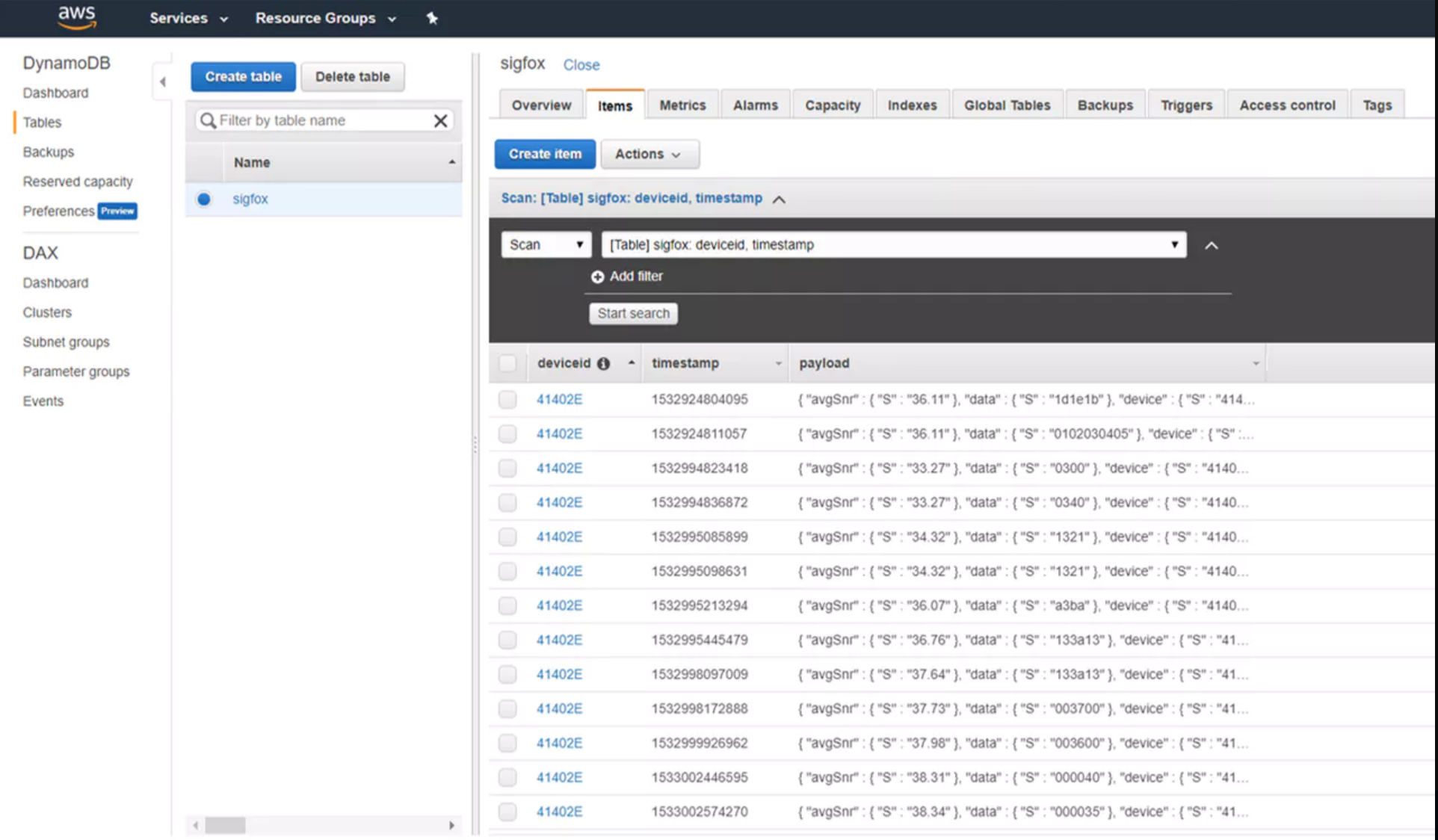Open the Resource Groups dropdown
The width and height of the screenshot is (1438, 840).
pyautogui.click(x=326, y=18)
